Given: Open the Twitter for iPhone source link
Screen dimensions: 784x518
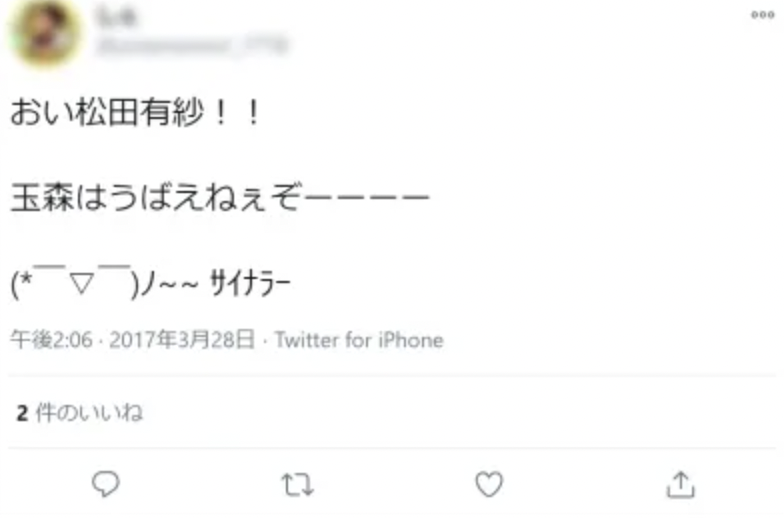Looking at the screenshot, I should [x=359, y=340].
